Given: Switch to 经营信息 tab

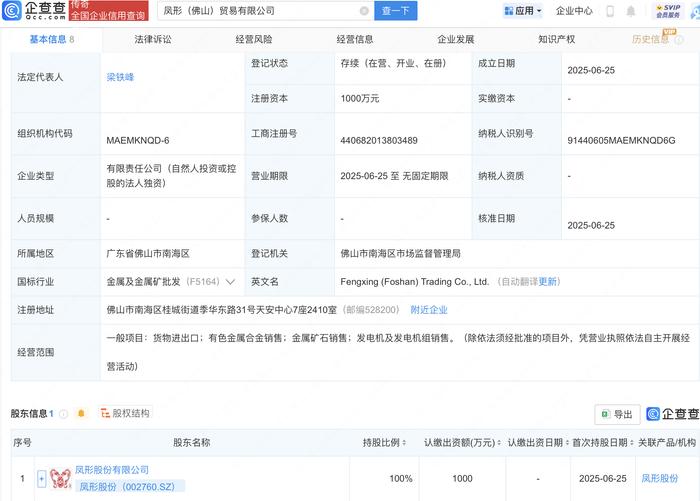Looking at the screenshot, I should 354,39.
